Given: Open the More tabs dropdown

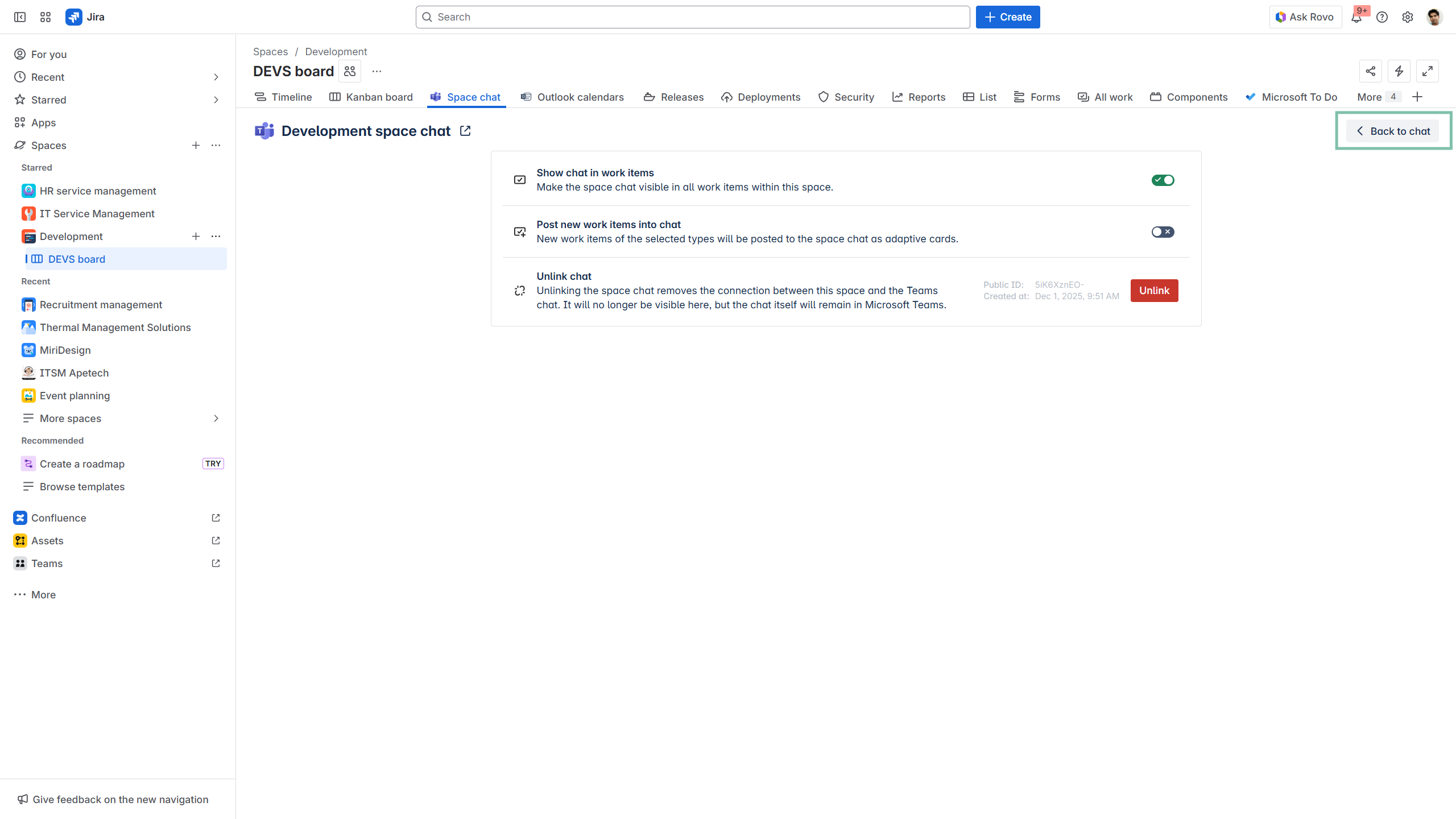Looking at the screenshot, I should point(1378,97).
